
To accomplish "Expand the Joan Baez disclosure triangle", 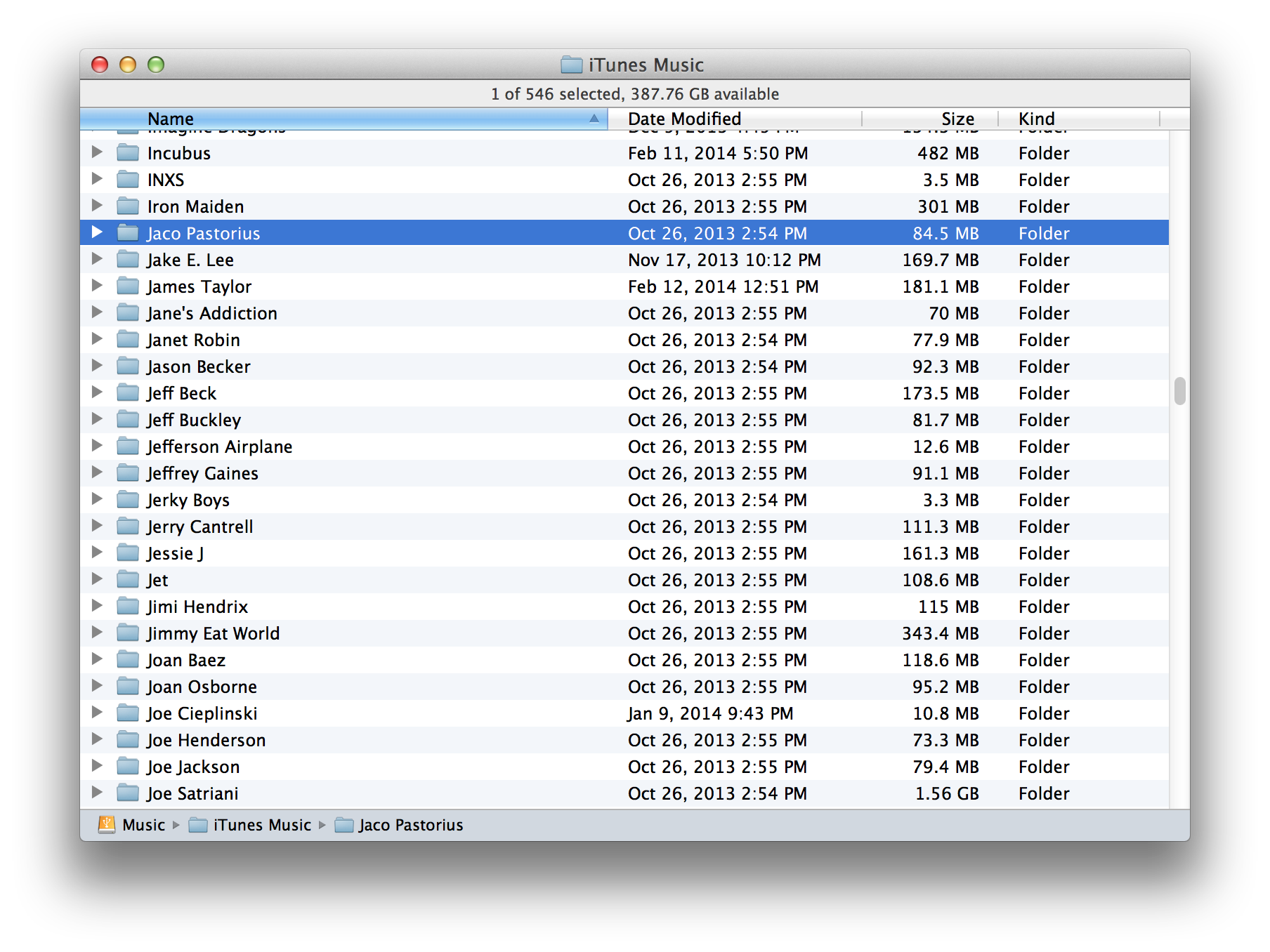I will (97, 659).
